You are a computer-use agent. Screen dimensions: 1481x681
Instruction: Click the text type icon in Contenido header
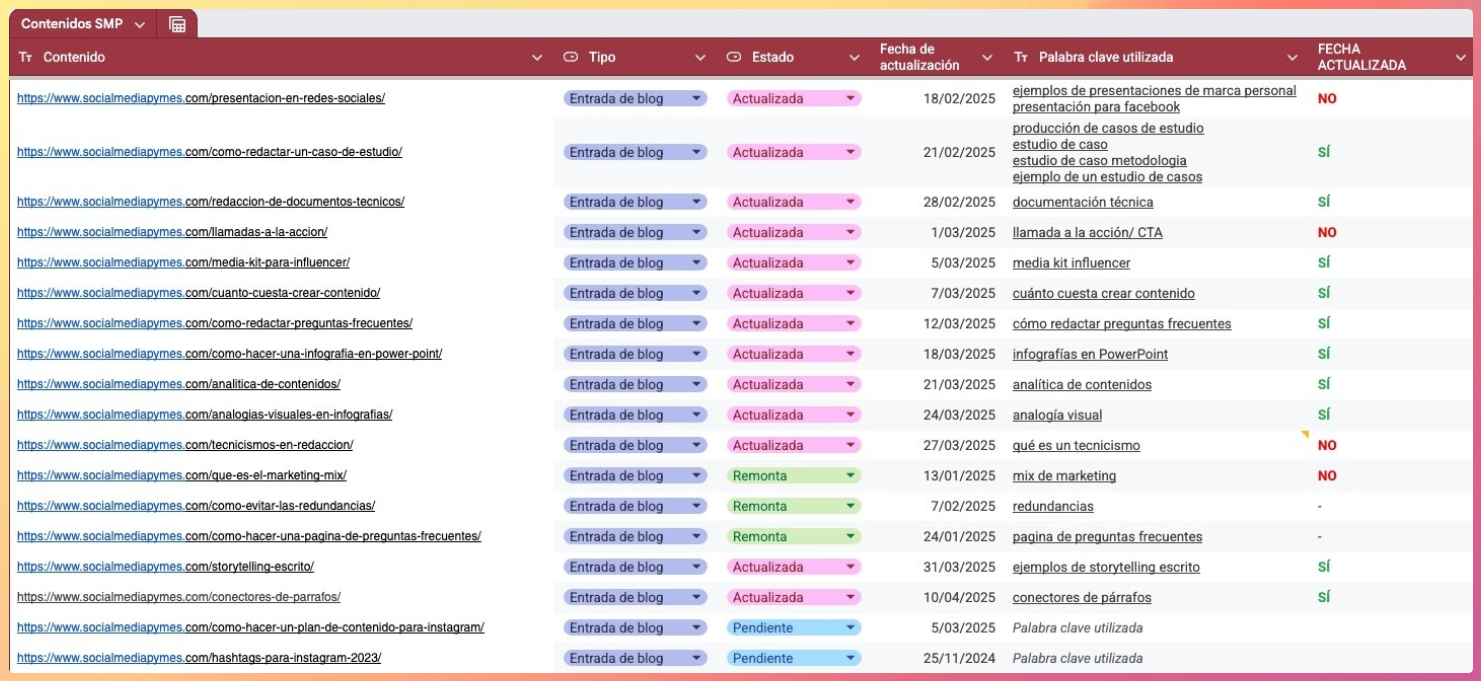pyautogui.click(x=26, y=58)
